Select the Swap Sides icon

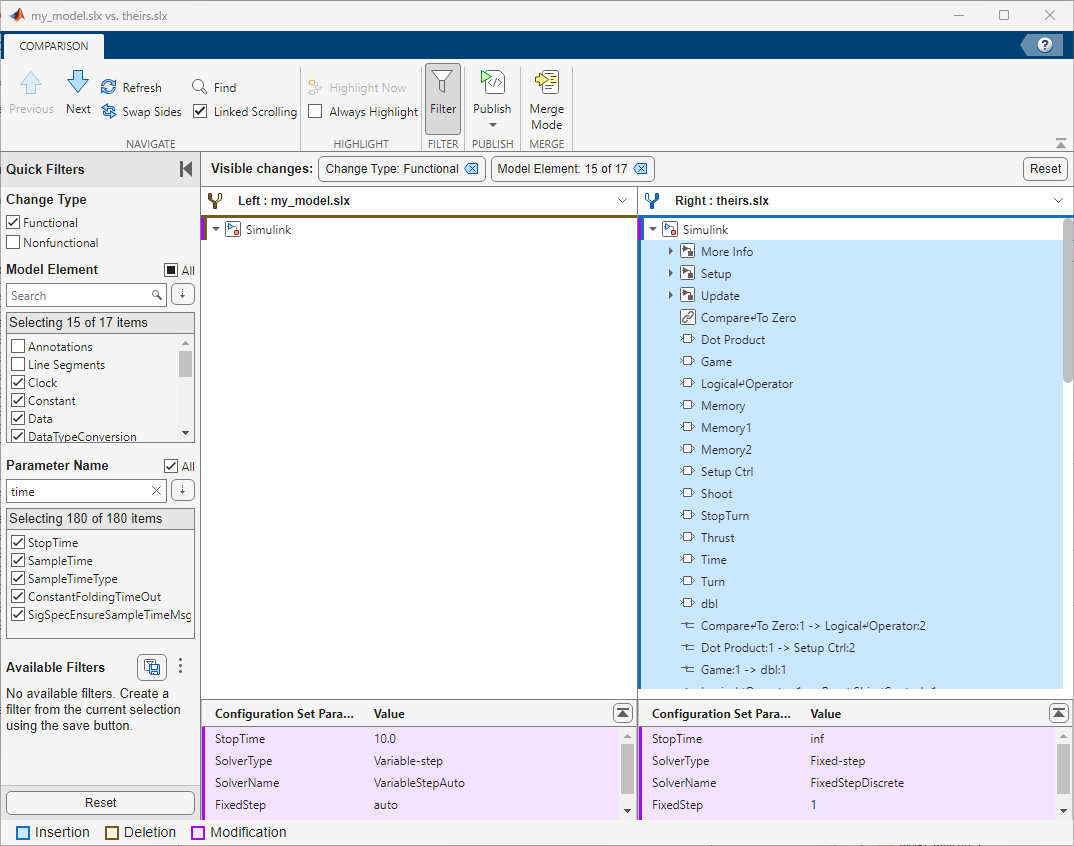[x=109, y=111]
